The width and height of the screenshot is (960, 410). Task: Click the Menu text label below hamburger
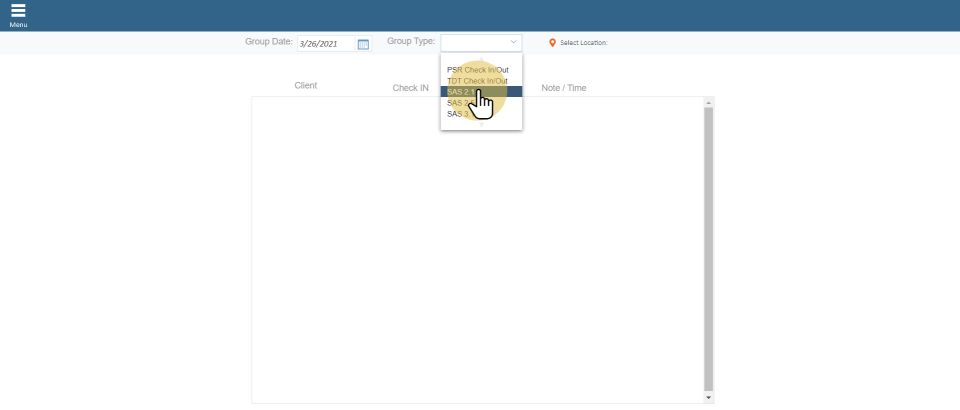click(x=18, y=25)
